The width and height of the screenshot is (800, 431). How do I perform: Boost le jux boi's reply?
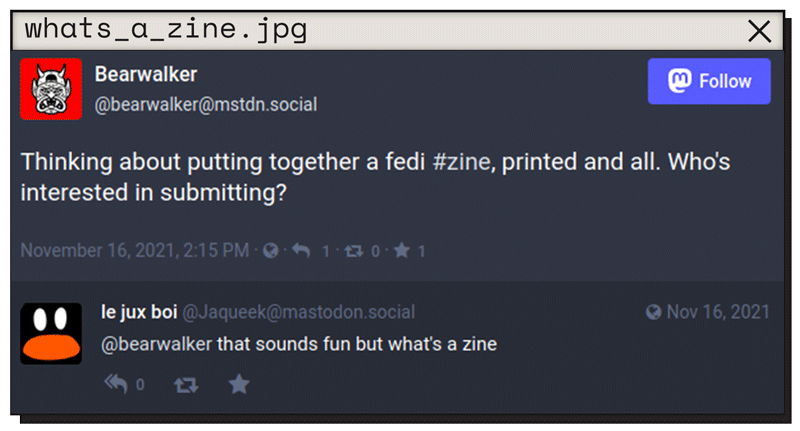186,385
